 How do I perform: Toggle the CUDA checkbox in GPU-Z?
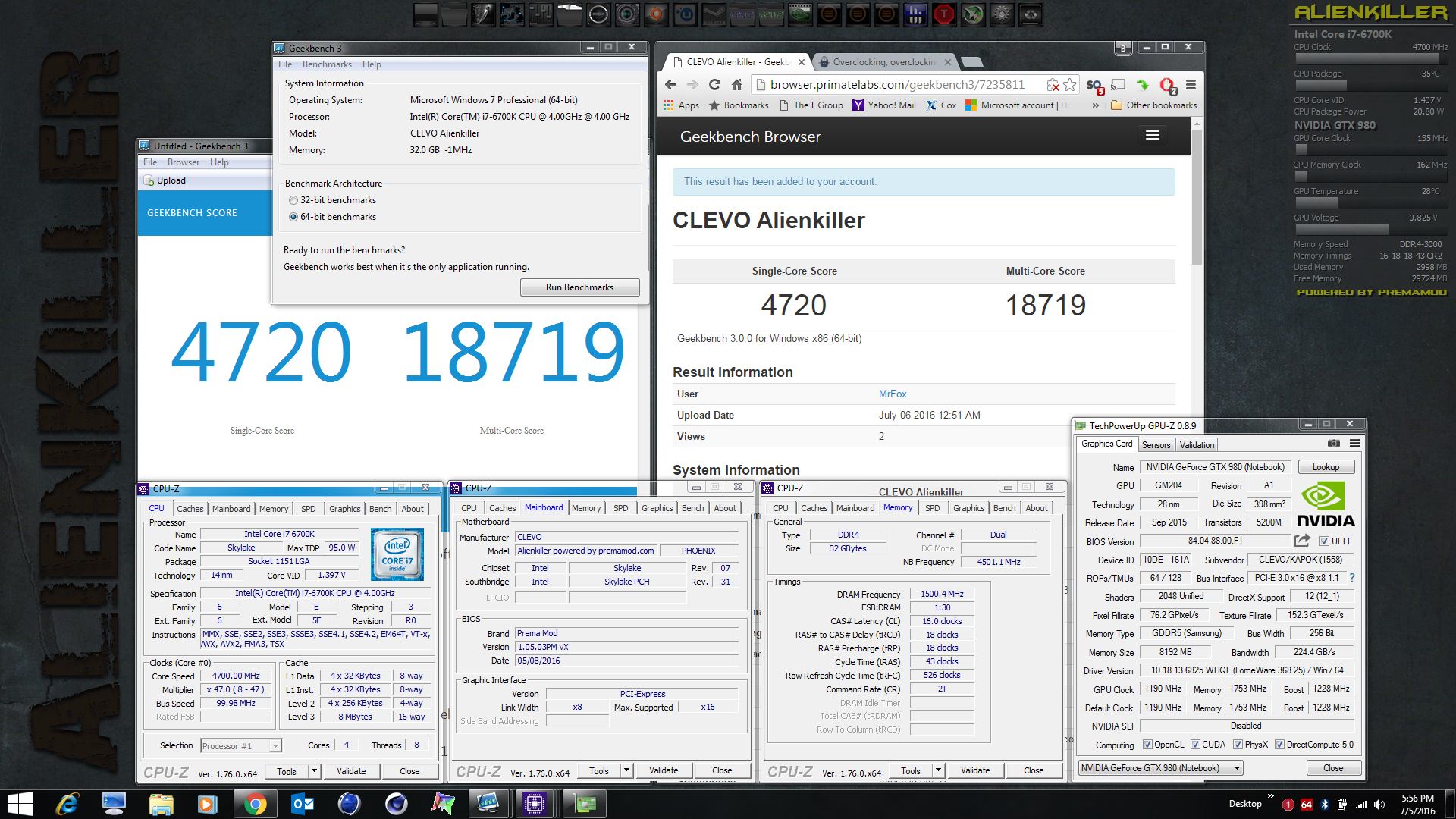(1195, 745)
